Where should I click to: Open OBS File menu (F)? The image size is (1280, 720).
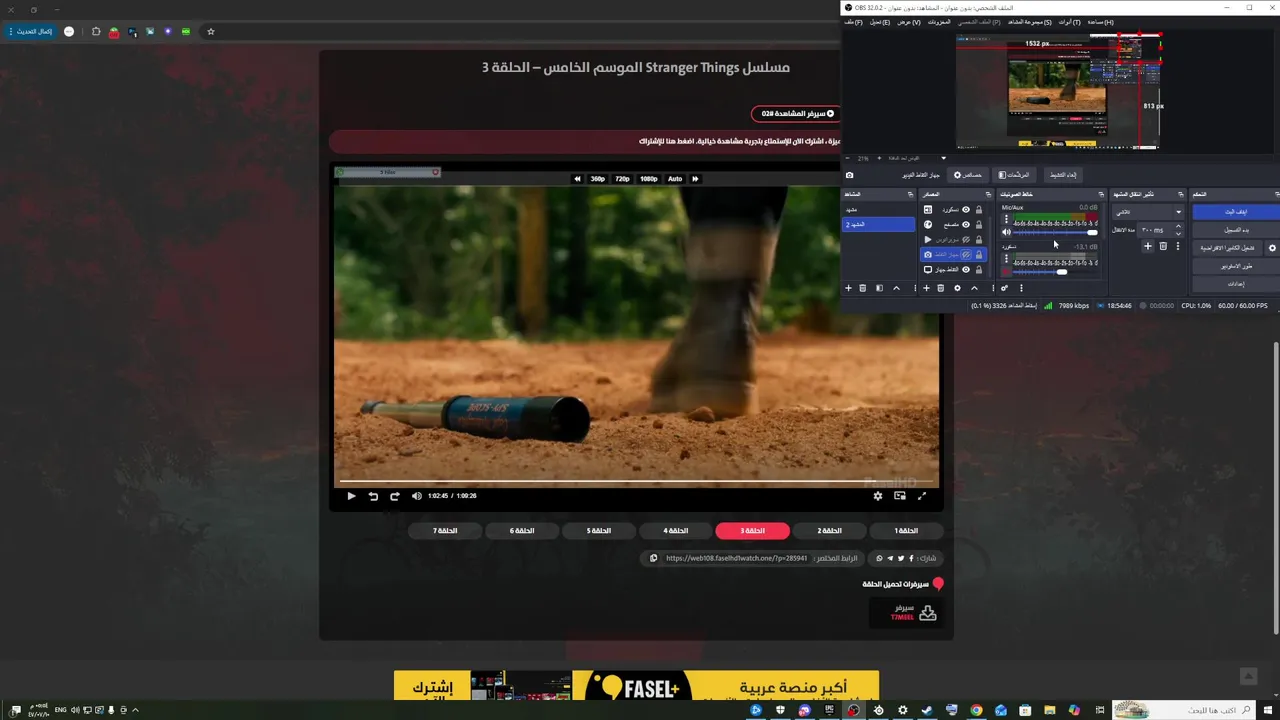[x=854, y=22]
